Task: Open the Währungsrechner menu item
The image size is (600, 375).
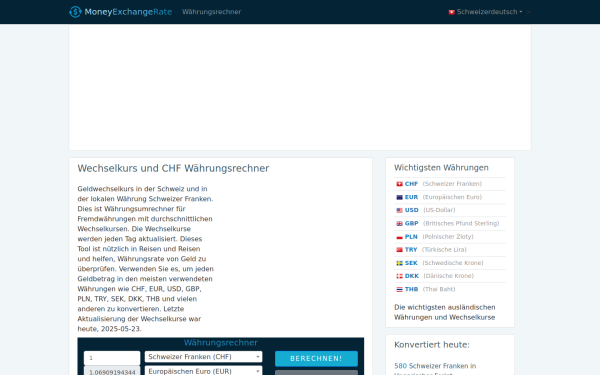Action: tap(212, 12)
